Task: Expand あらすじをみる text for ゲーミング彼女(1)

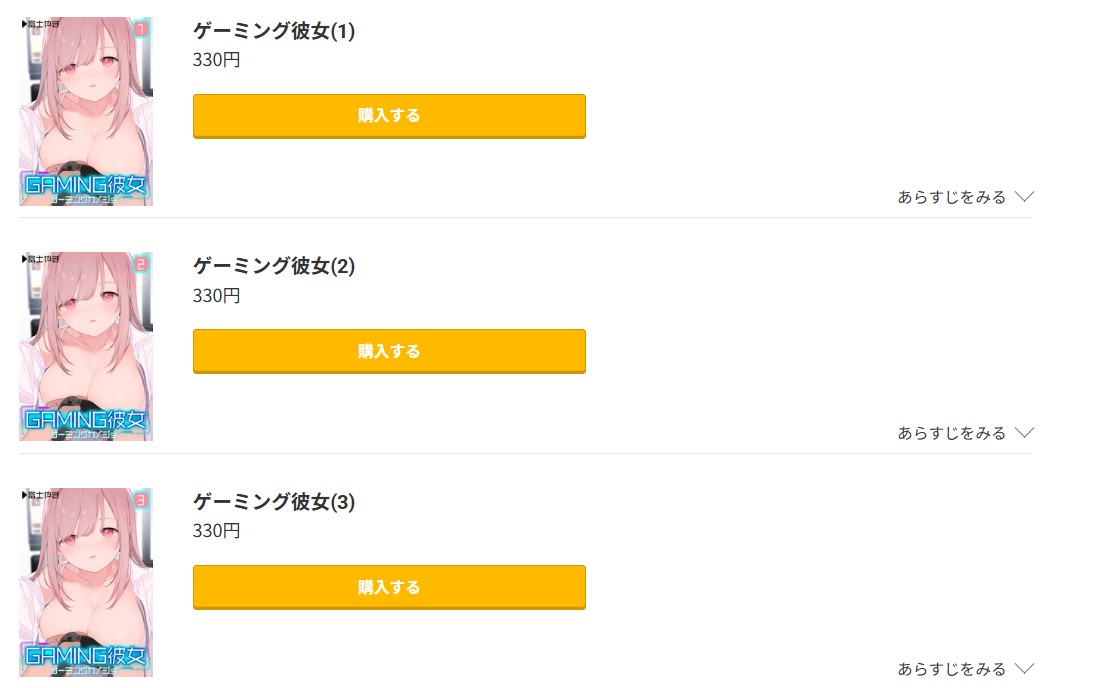Action: [x=952, y=197]
